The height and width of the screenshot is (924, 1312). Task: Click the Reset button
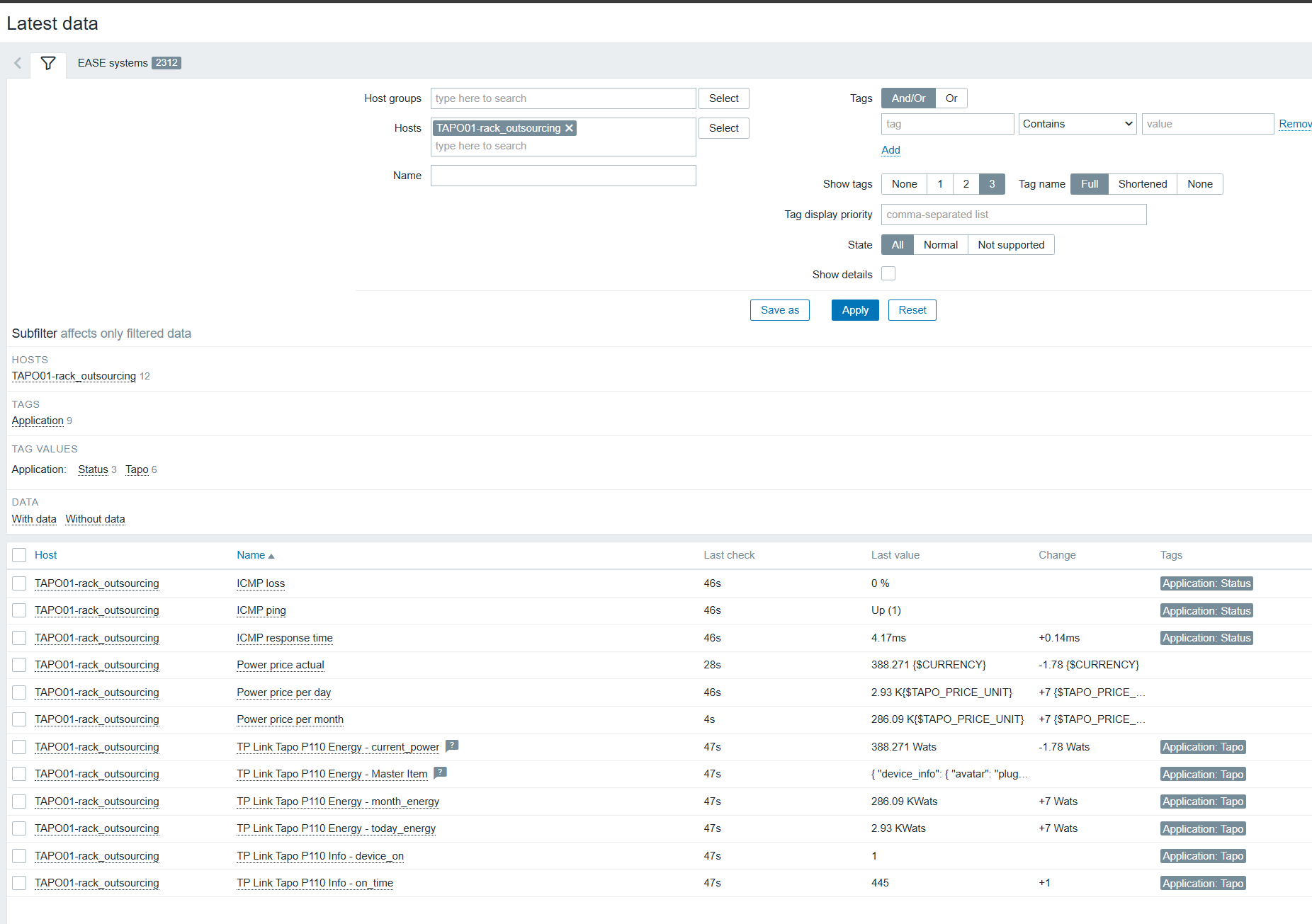(912, 310)
